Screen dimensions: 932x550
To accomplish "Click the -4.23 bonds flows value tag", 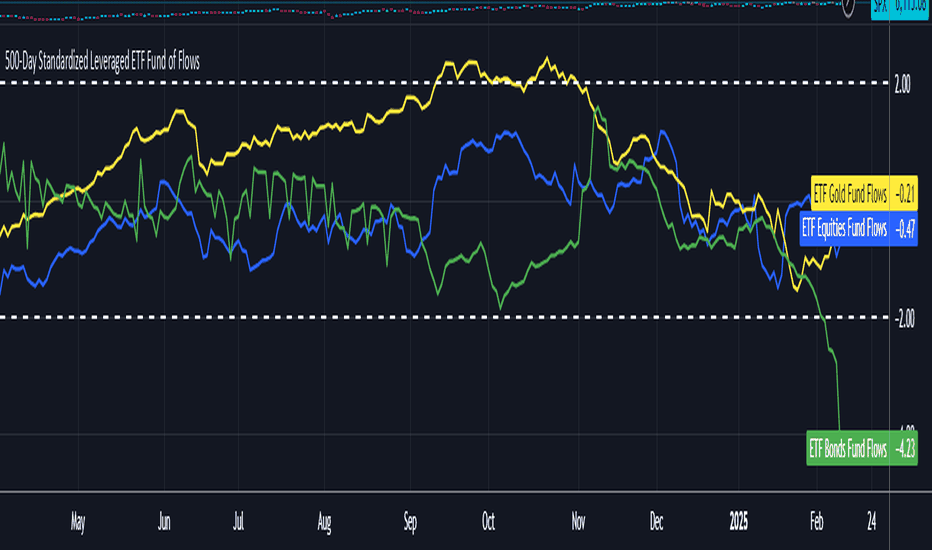I will tap(904, 449).
